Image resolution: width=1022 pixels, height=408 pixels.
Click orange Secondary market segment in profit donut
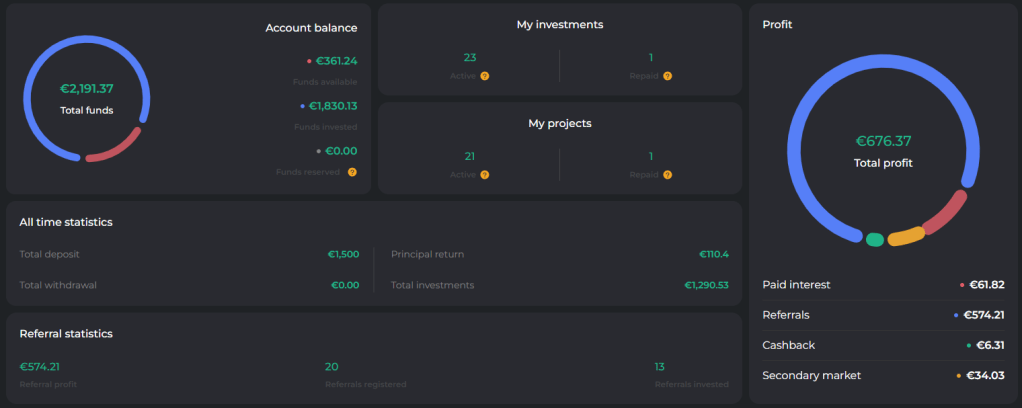tap(906, 236)
